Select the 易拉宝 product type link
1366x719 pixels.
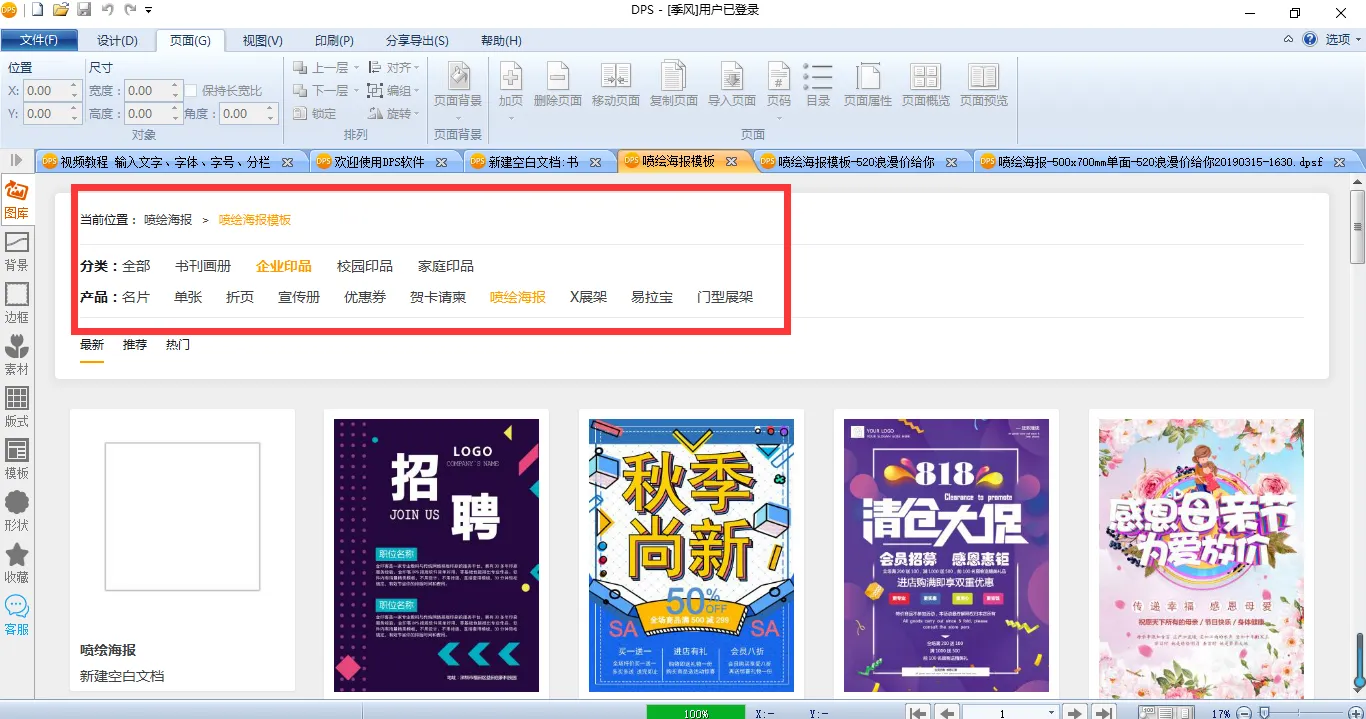[x=651, y=297]
